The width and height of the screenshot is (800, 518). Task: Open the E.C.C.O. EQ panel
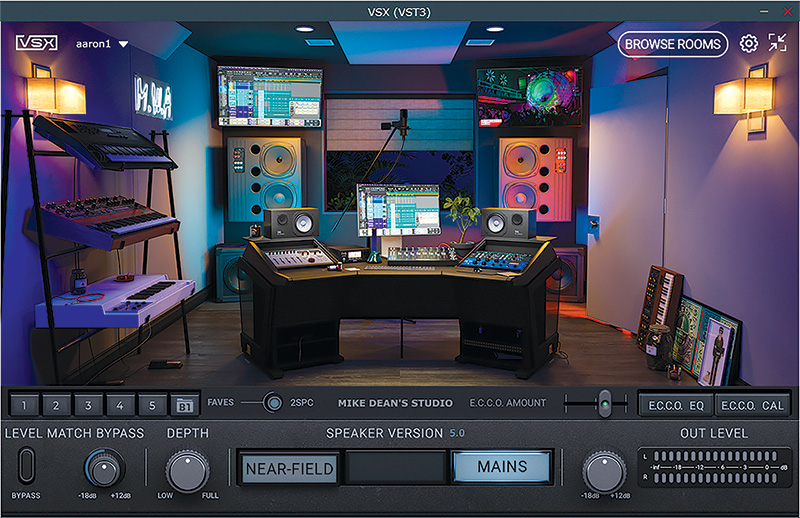pos(676,405)
